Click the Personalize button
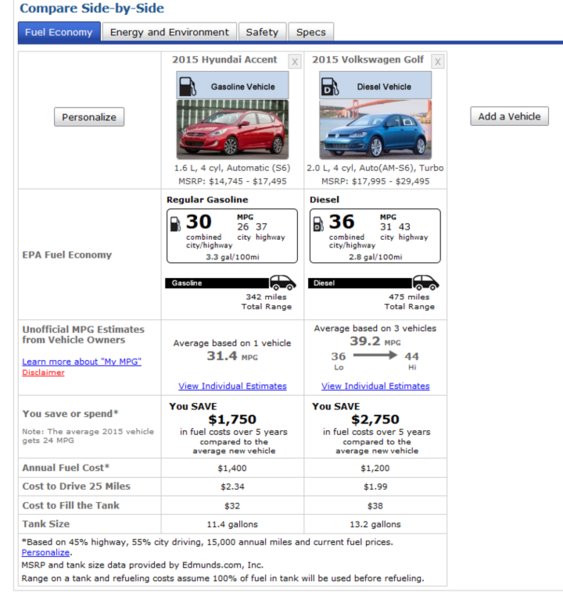The image size is (563, 599). click(89, 117)
